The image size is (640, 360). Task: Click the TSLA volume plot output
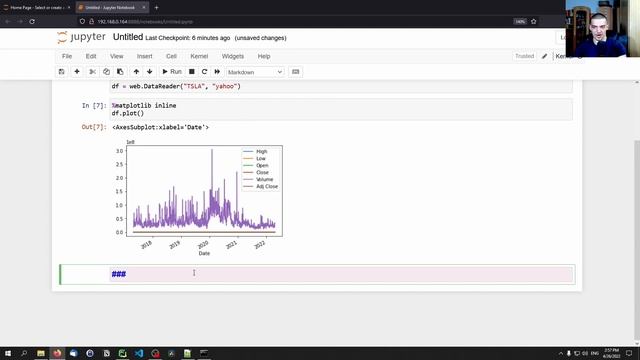point(198,198)
